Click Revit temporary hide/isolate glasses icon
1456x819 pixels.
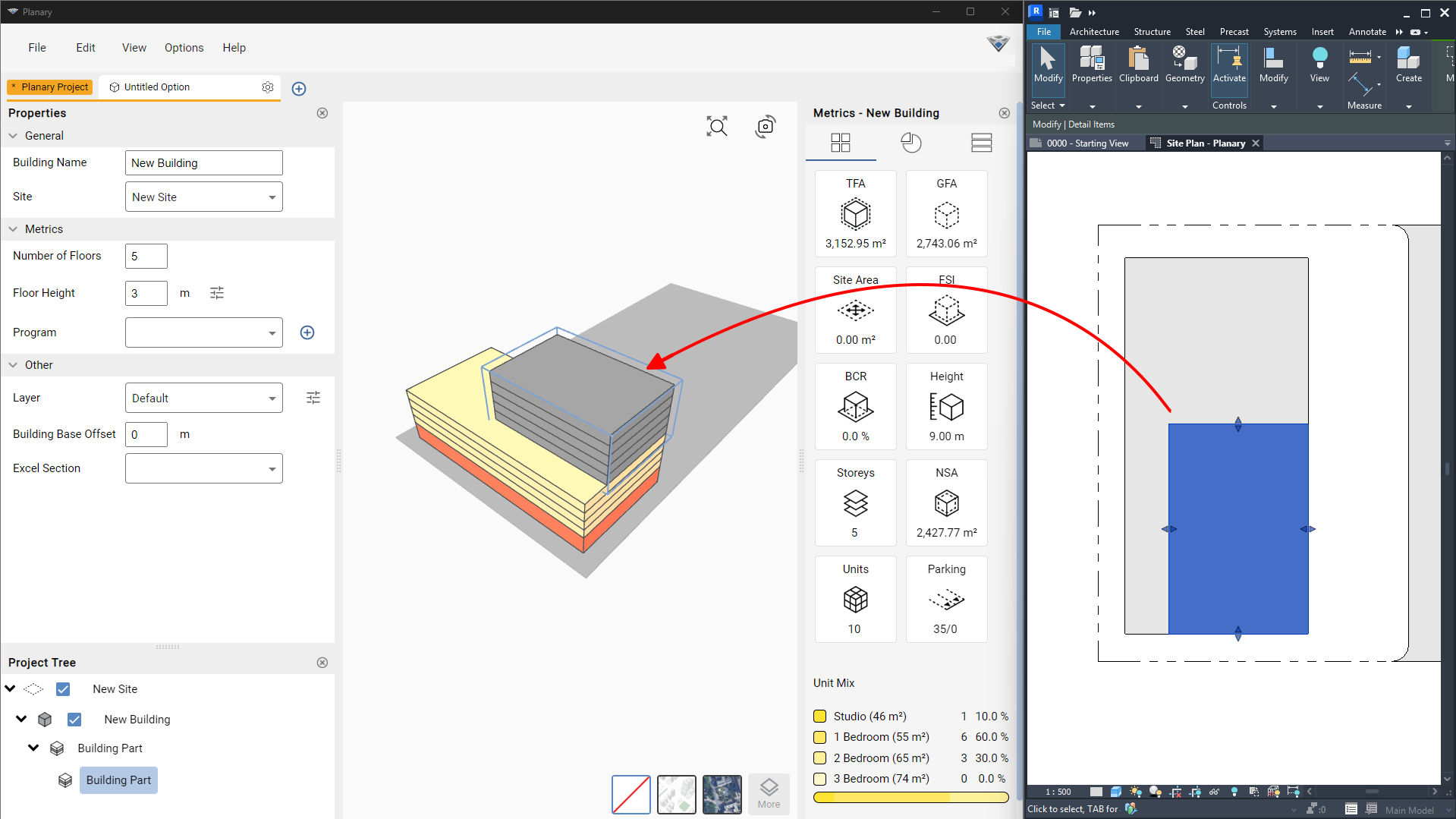[x=1214, y=792]
